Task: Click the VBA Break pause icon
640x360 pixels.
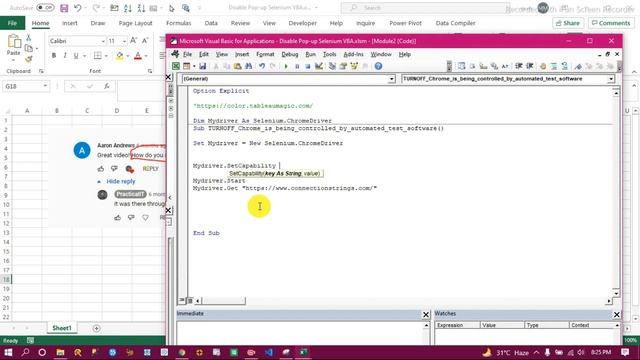Action: tap(297, 66)
